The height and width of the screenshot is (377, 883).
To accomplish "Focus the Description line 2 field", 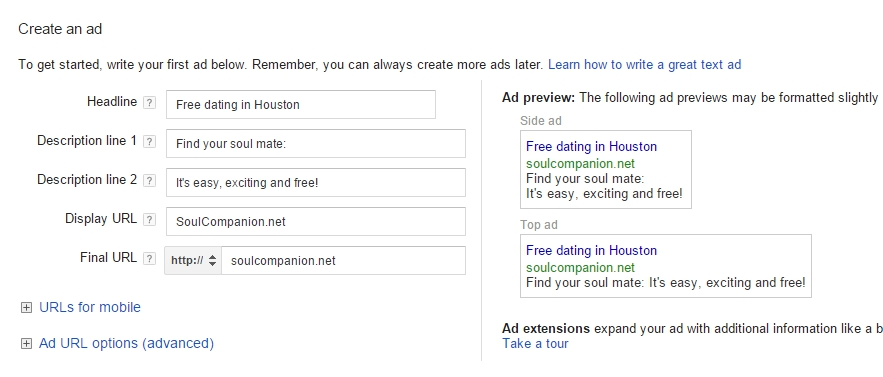I will pos(316,182).
